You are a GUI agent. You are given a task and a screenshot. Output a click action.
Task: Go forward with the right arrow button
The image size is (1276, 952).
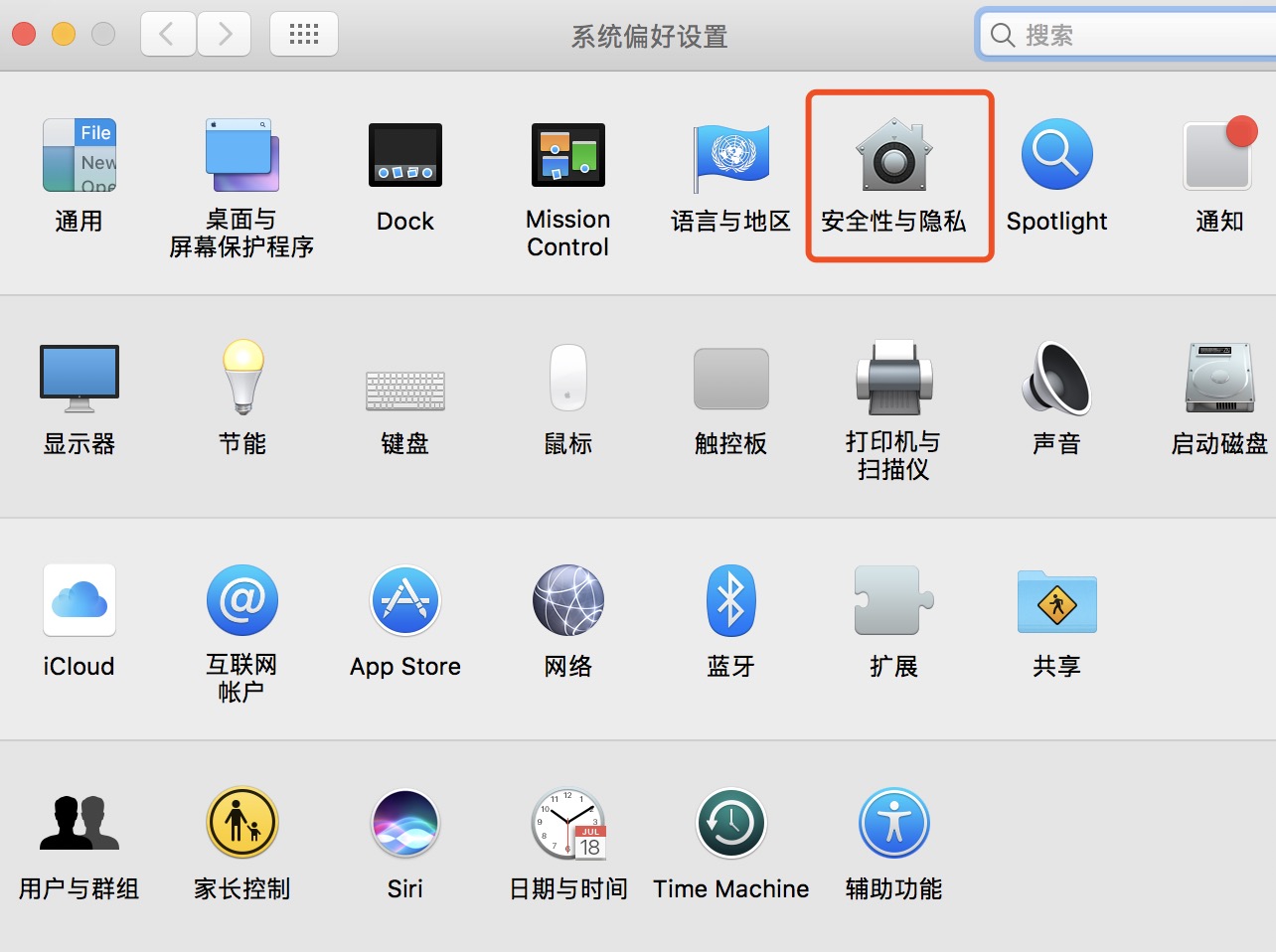tap(225, 35)
